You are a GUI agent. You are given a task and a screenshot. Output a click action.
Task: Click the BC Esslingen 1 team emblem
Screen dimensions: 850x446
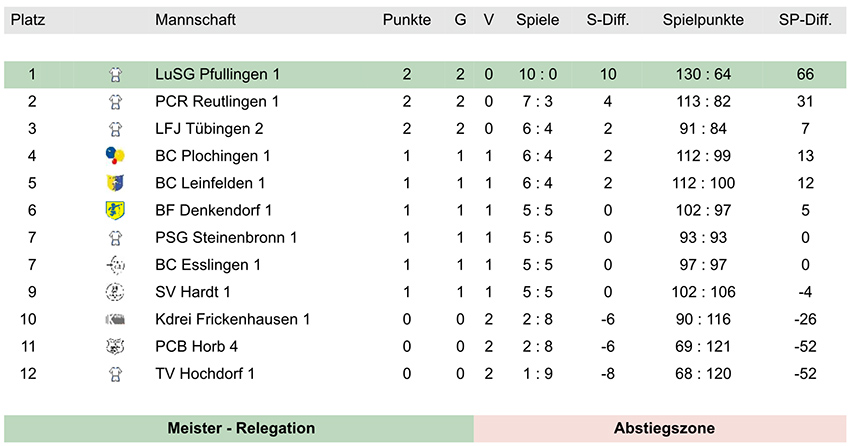pos(115,265)
